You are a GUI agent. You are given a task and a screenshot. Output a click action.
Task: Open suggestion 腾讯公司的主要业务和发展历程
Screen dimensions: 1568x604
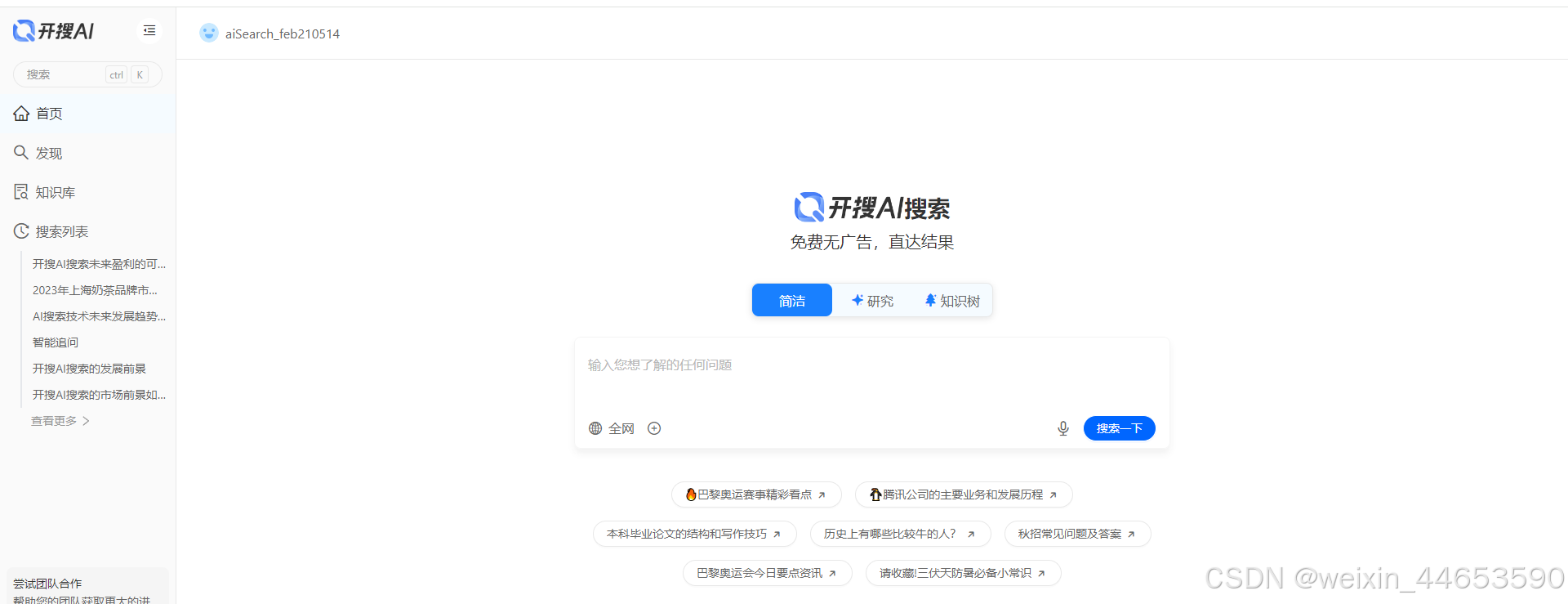(x=964, y=494)
